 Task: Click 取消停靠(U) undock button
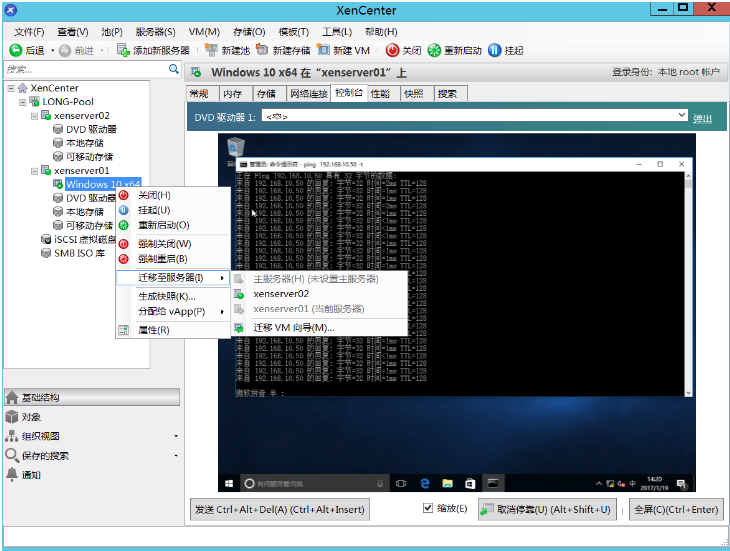tap(548, 510)
